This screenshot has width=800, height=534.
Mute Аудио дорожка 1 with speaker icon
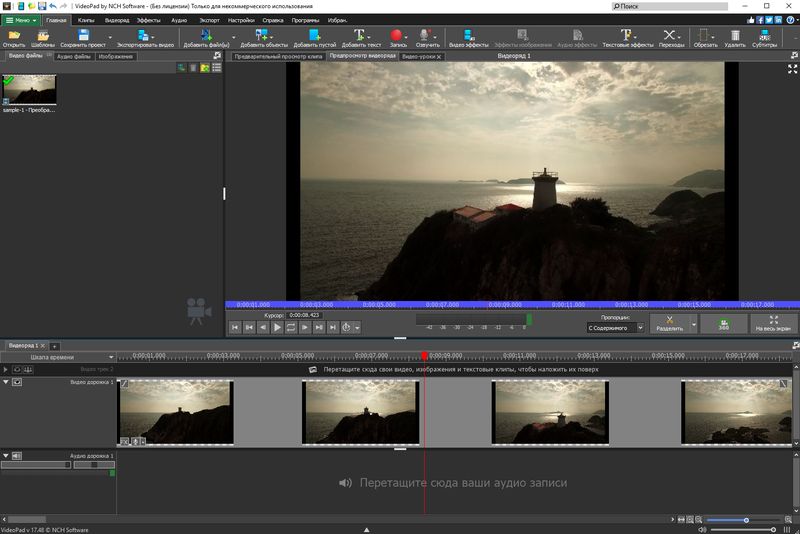[17, 456]
